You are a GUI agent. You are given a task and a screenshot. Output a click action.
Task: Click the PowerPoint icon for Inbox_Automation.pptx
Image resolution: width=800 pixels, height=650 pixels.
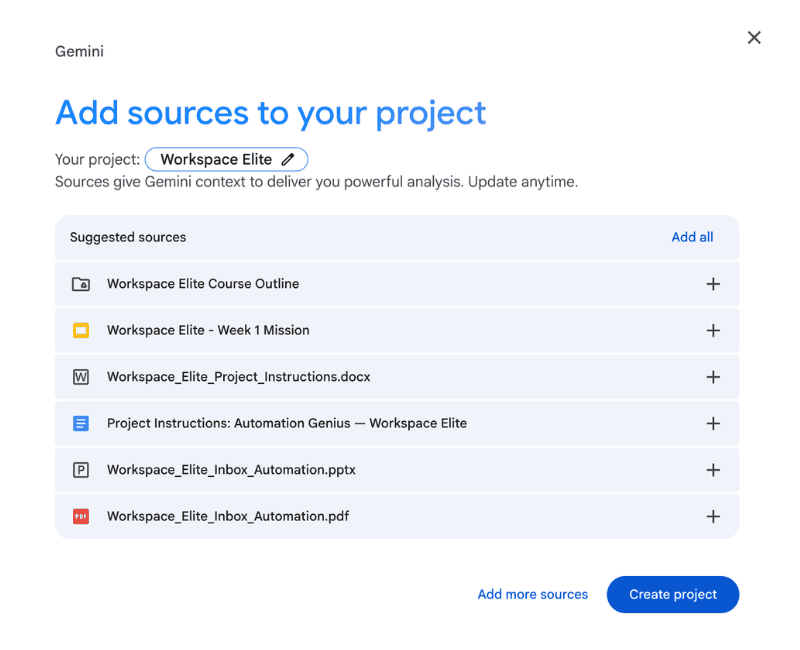81,469
